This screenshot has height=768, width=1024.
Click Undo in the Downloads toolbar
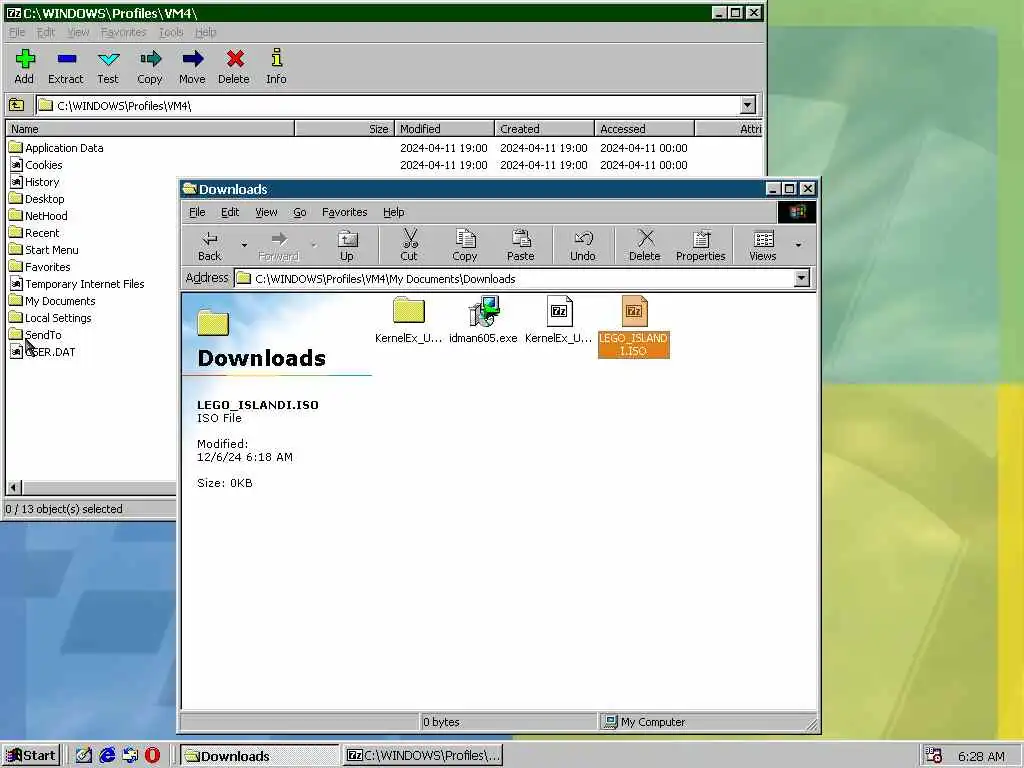click(583, 246)
